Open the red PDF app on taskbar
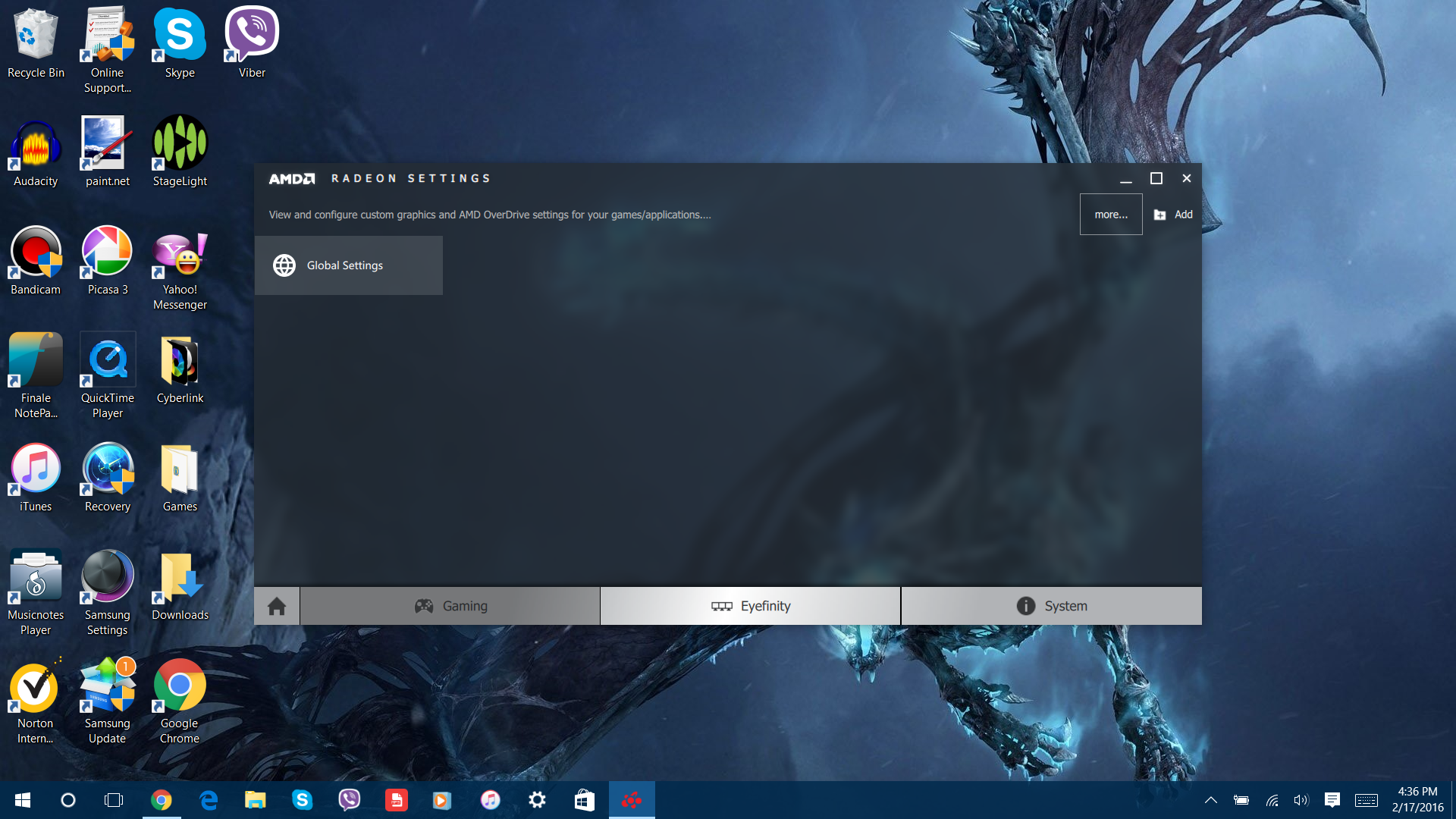 (x=396, y=800)
